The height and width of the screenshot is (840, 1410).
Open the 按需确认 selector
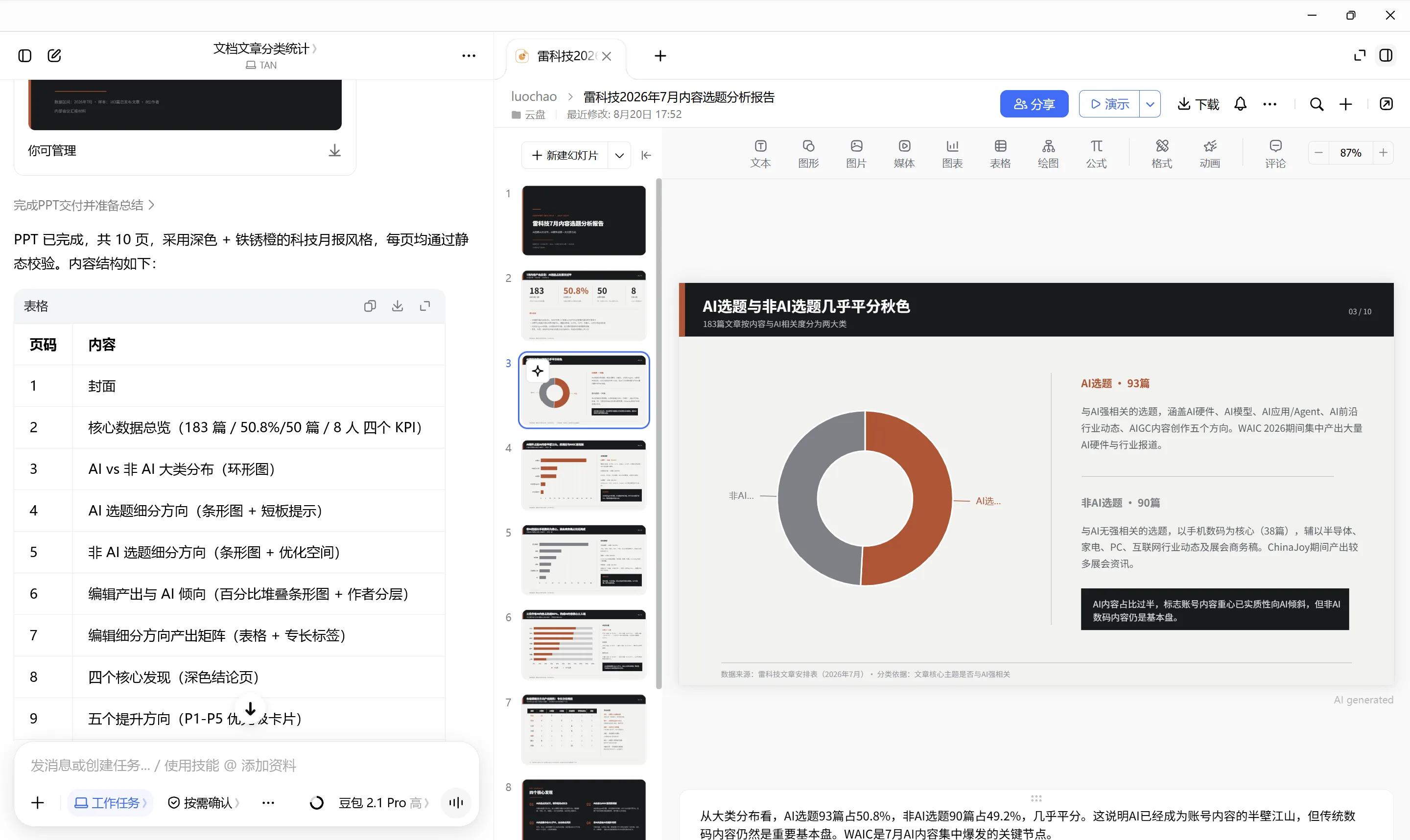(204, 803)
